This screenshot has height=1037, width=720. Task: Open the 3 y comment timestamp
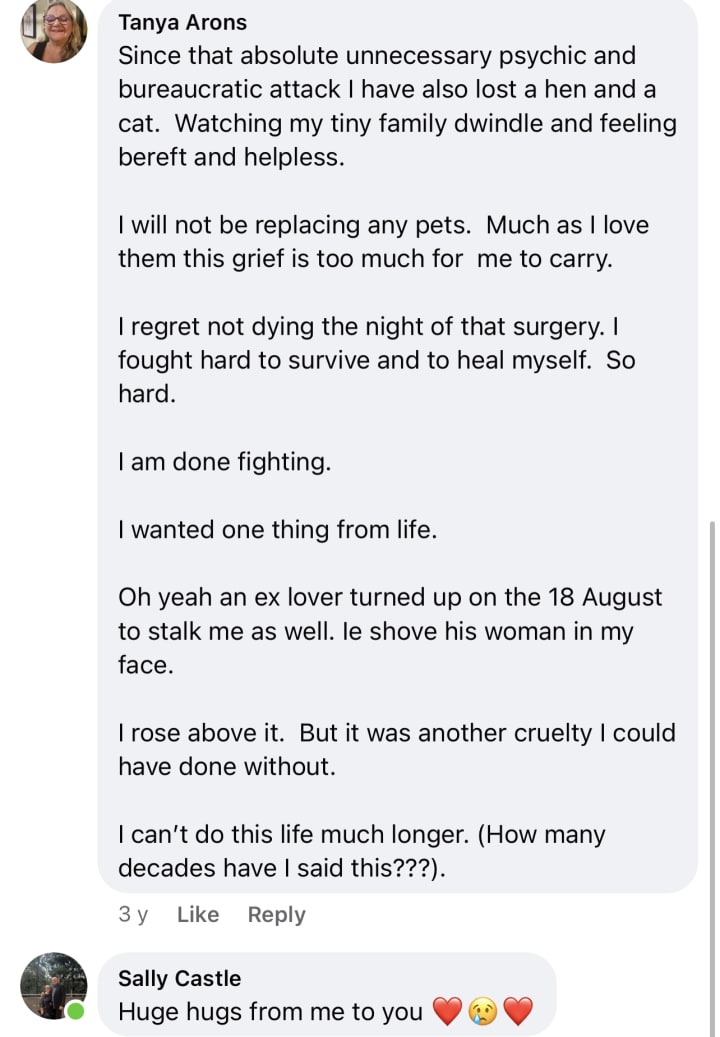pos(133,915)
